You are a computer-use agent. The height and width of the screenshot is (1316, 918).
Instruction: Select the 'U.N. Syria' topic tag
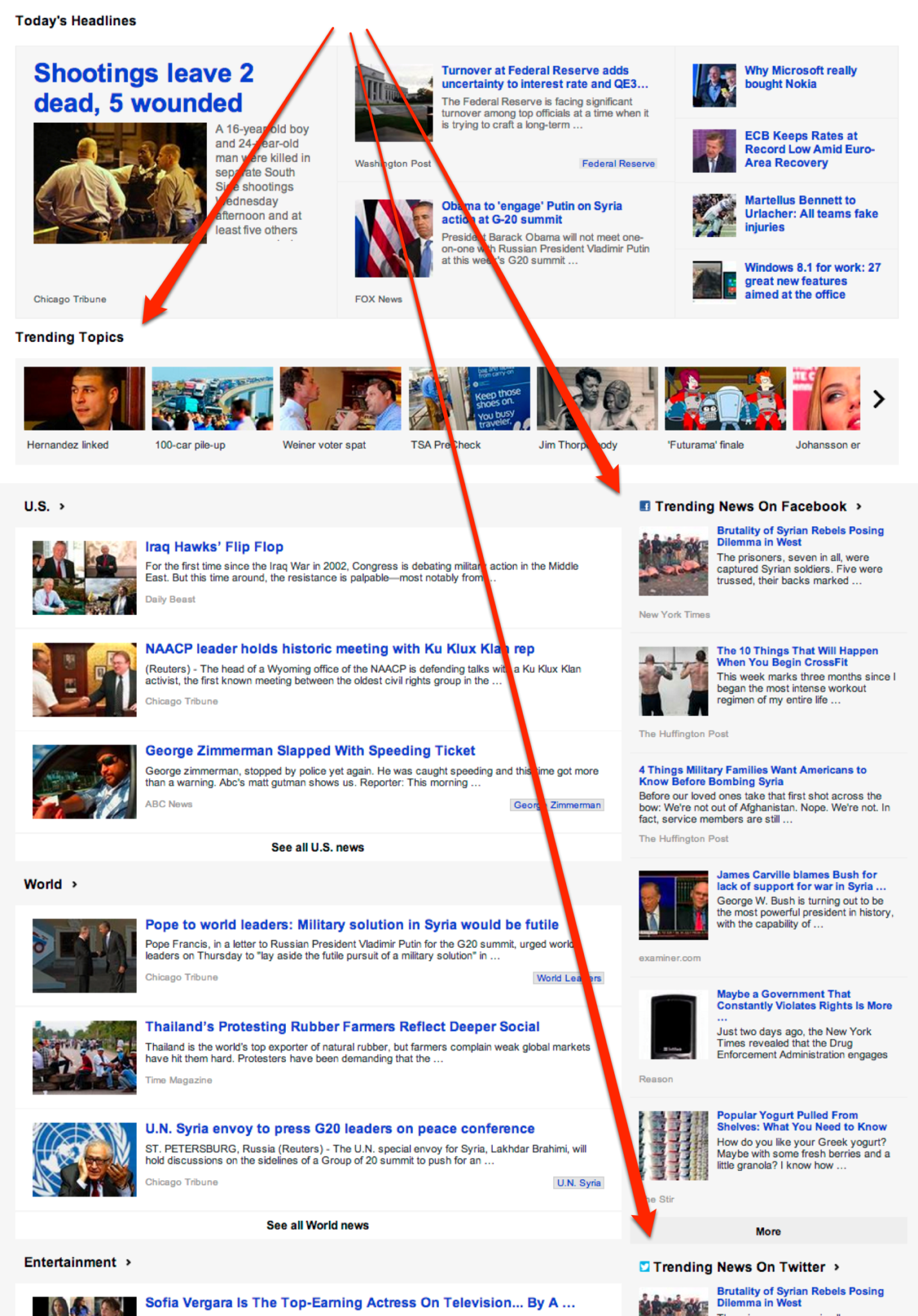point(578,1183)
